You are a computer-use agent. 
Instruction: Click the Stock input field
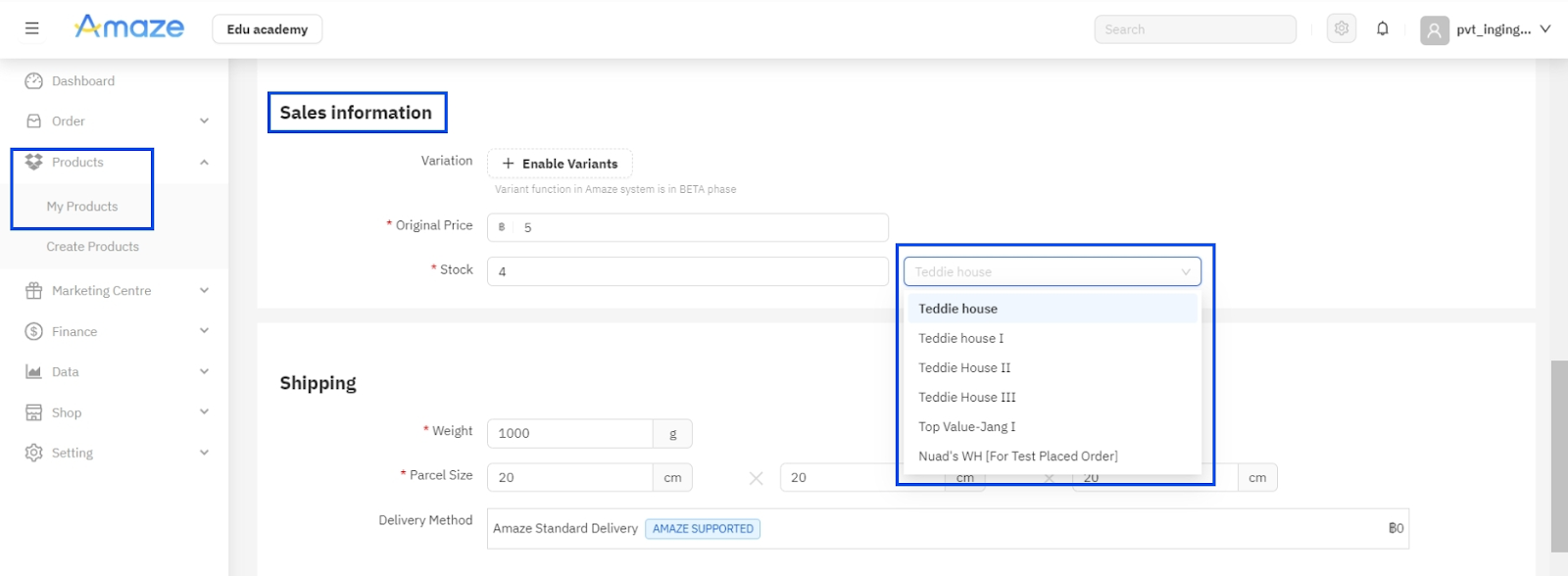coord(688,271)
